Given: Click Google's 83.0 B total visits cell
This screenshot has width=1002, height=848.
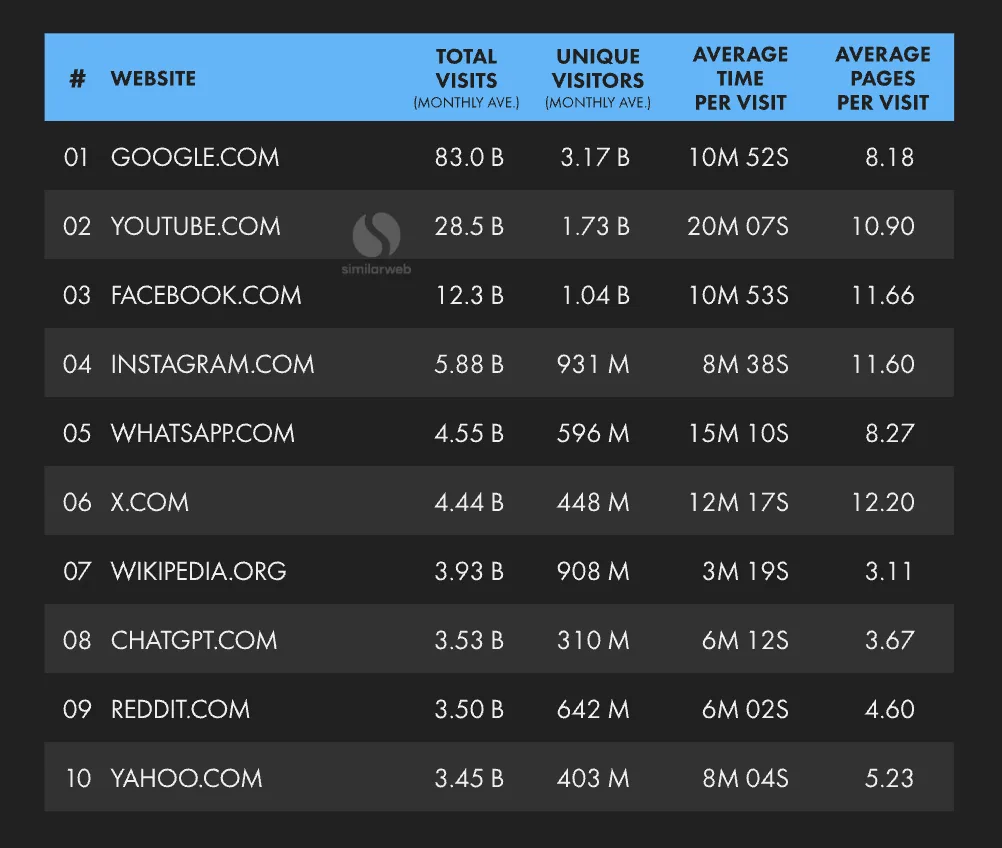Looking at the screenshot, I should (469, 157).
